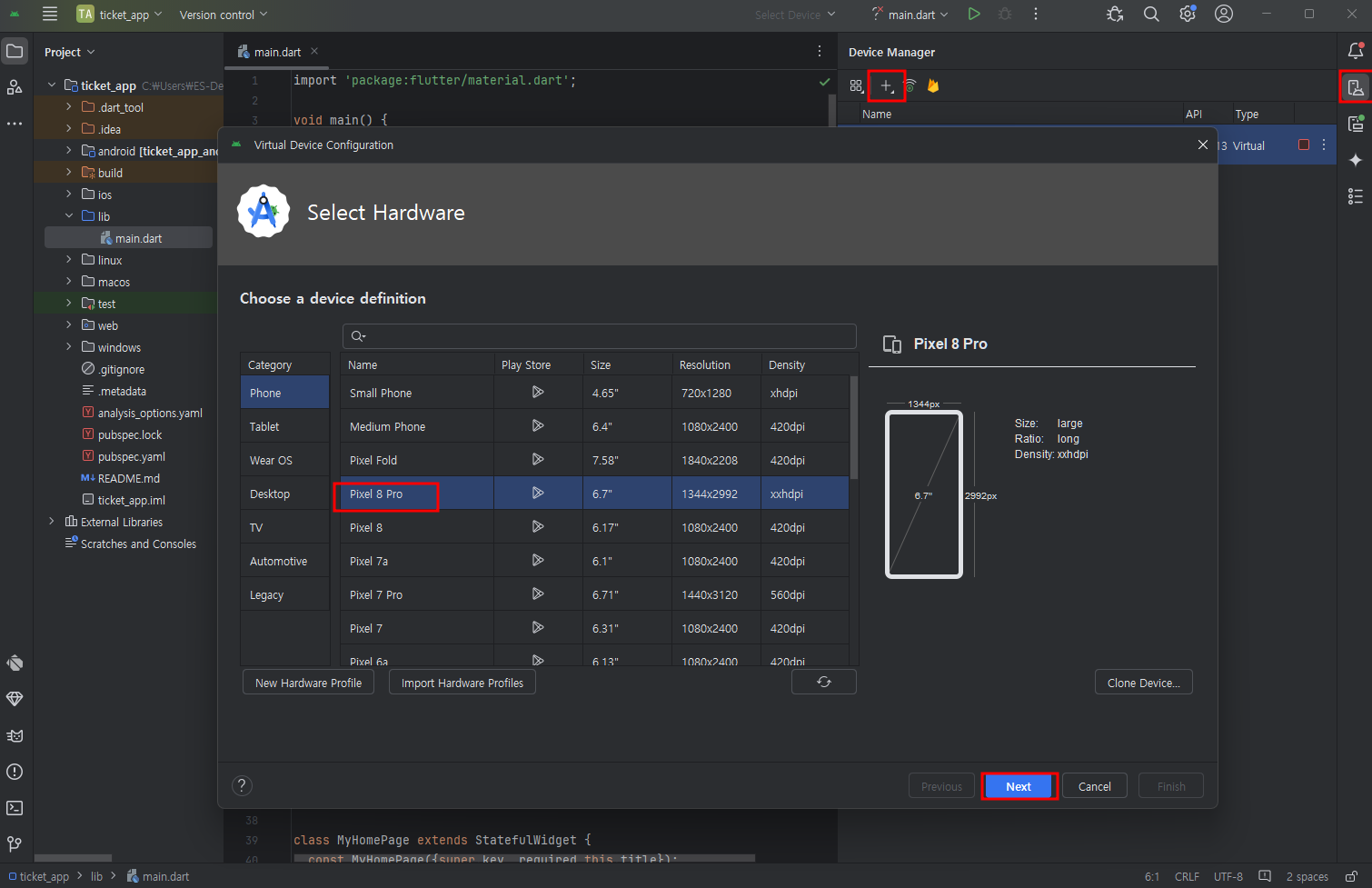Open pubspec.yaml in project tree
This screenshot has height=888, width=1372.
pyautogui.click(x=131, y=456)
